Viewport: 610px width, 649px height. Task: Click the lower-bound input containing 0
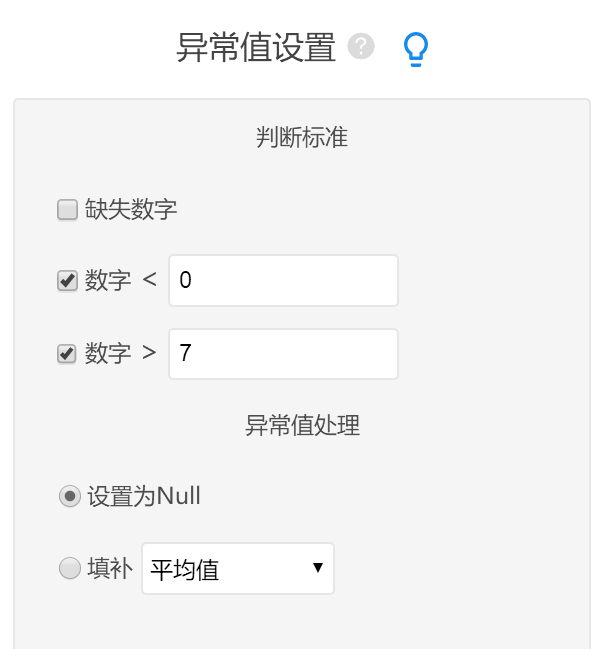pyautogui.click(x=283, y=281)
